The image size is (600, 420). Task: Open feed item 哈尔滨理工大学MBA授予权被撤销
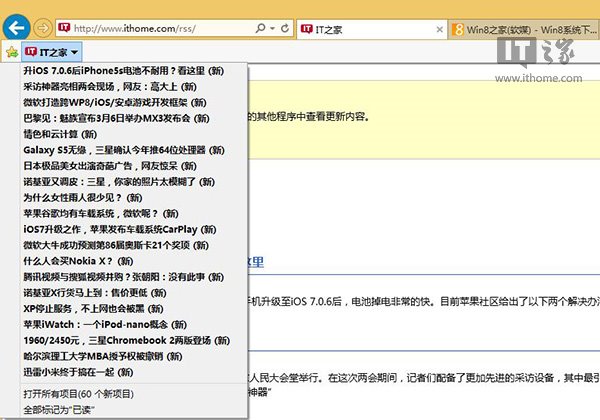tap(134, 357)
